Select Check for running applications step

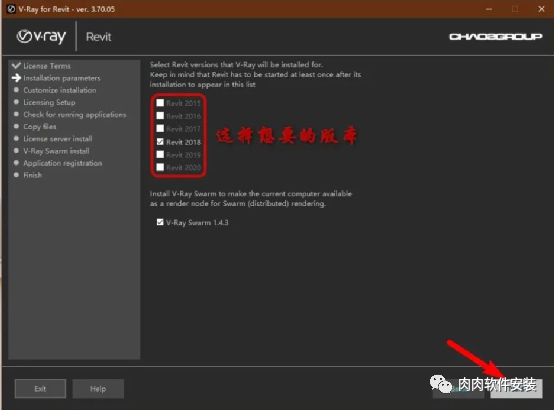click(75, 115)
